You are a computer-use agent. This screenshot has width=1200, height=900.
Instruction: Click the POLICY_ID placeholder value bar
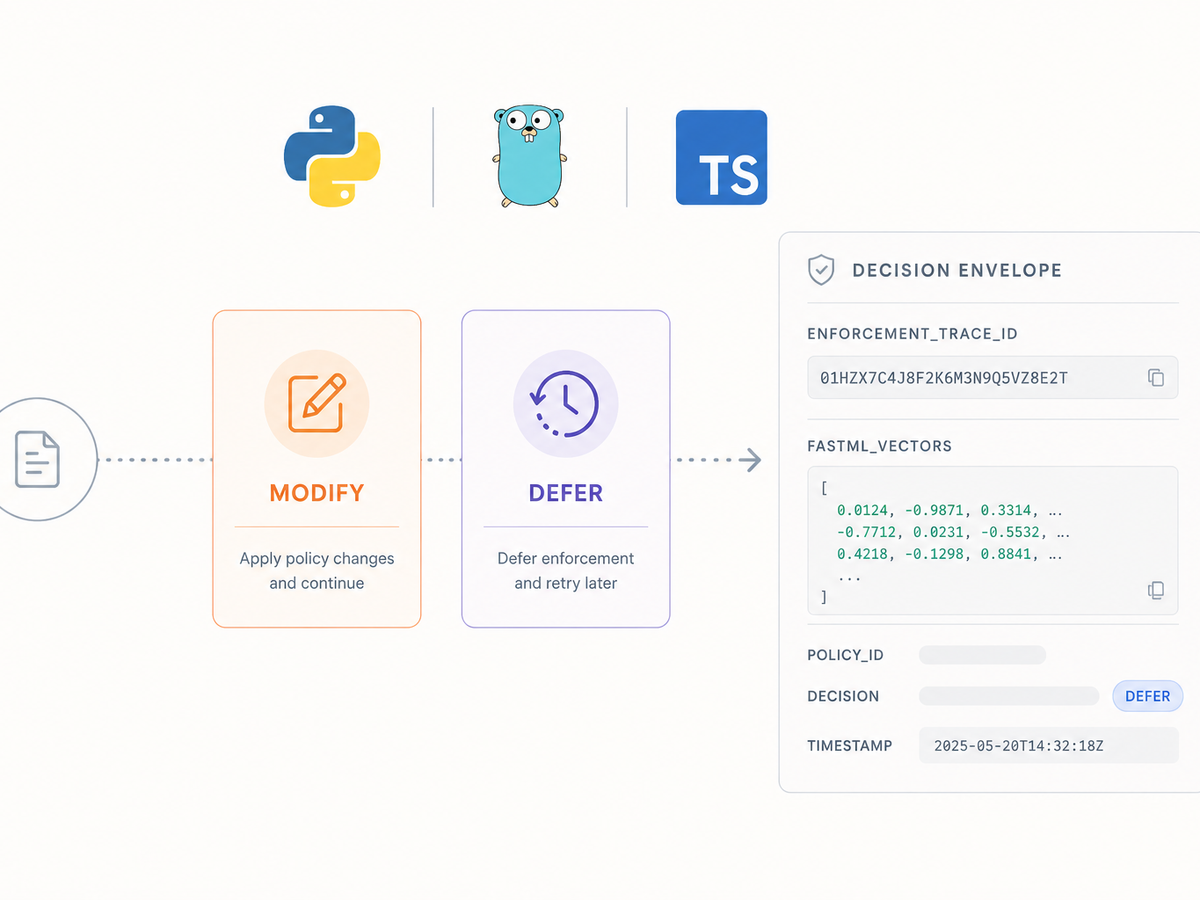point(982,655)
